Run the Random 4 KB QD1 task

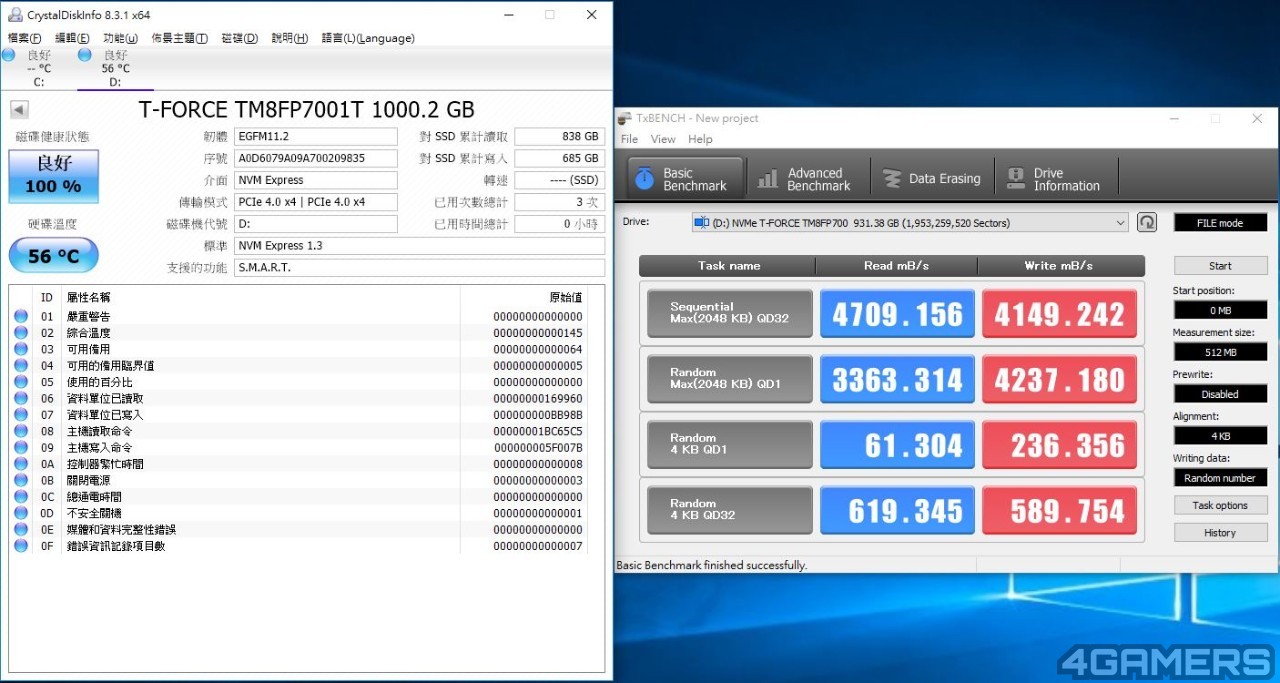(x=730, y=445)
